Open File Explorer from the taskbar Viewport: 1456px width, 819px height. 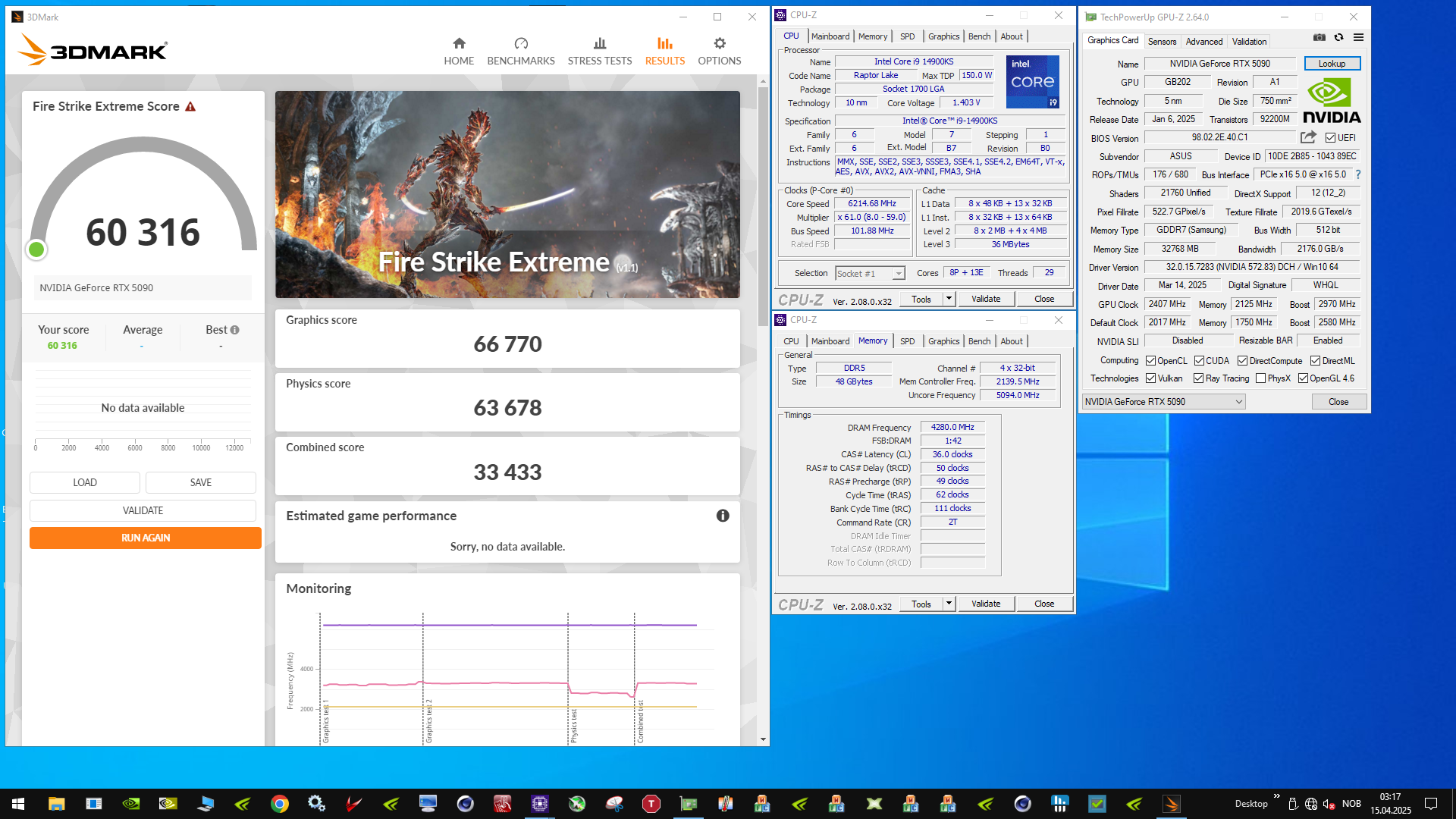[x=57, y=804]
